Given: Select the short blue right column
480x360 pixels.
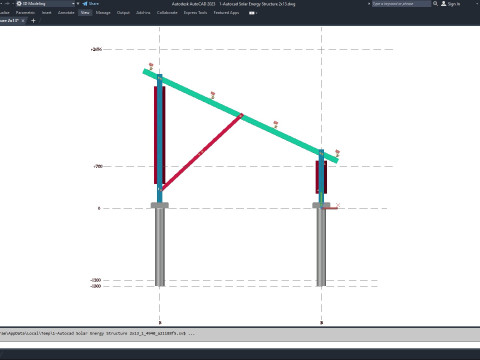Looking at the screenshot, I should pos(321,177).
